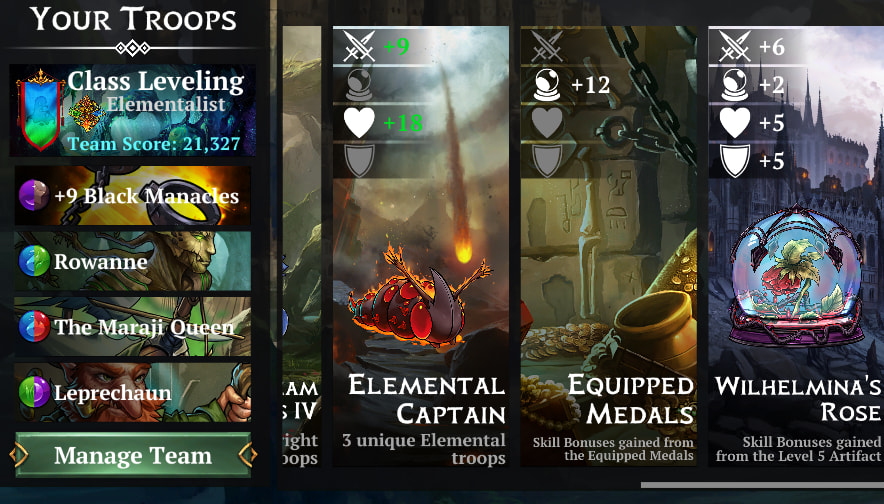Select the Rowanne troop slot
The width and height of the screenshot is (884, 504).
pyautogui.click(x=132, y=261)
